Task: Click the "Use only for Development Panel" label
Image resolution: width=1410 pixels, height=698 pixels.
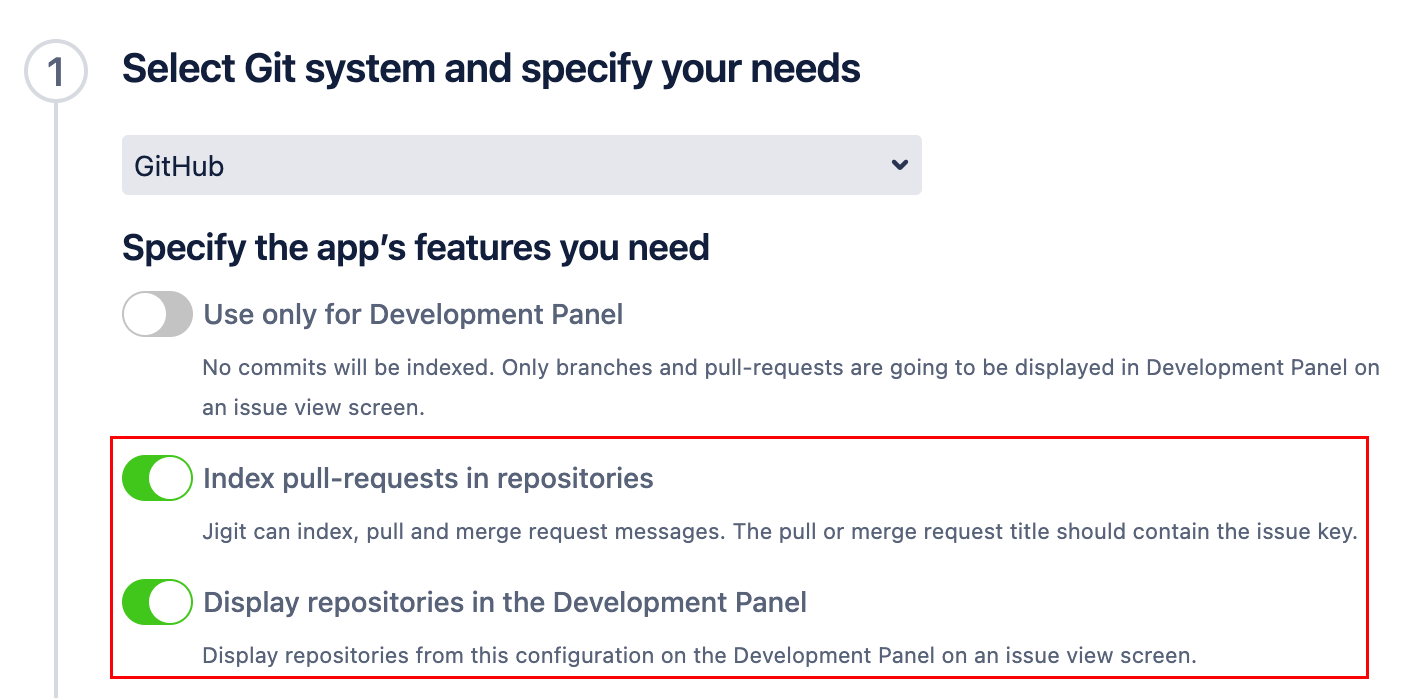Action: coord(413,315)
